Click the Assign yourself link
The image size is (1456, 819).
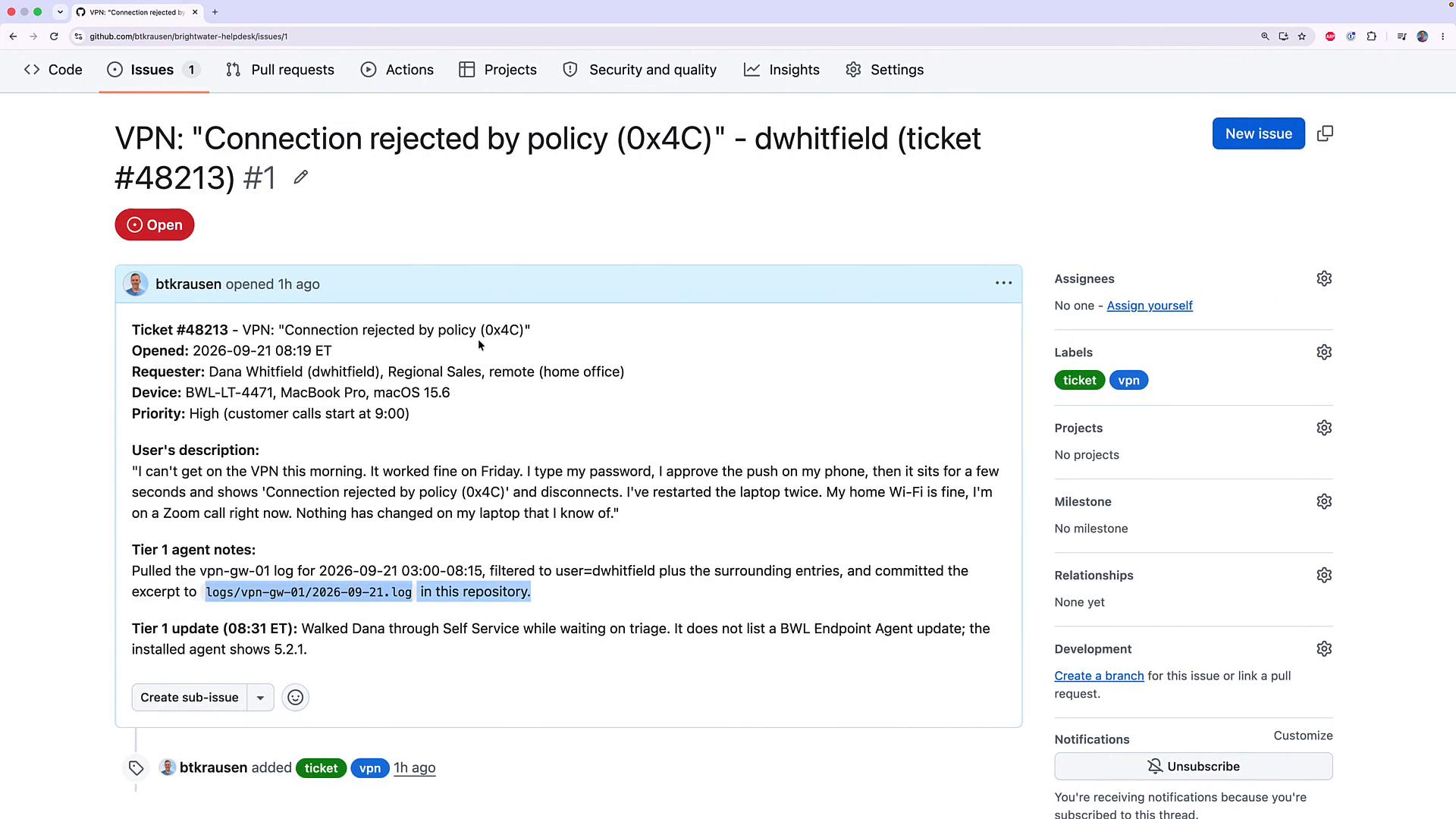tap(1150, 306)
